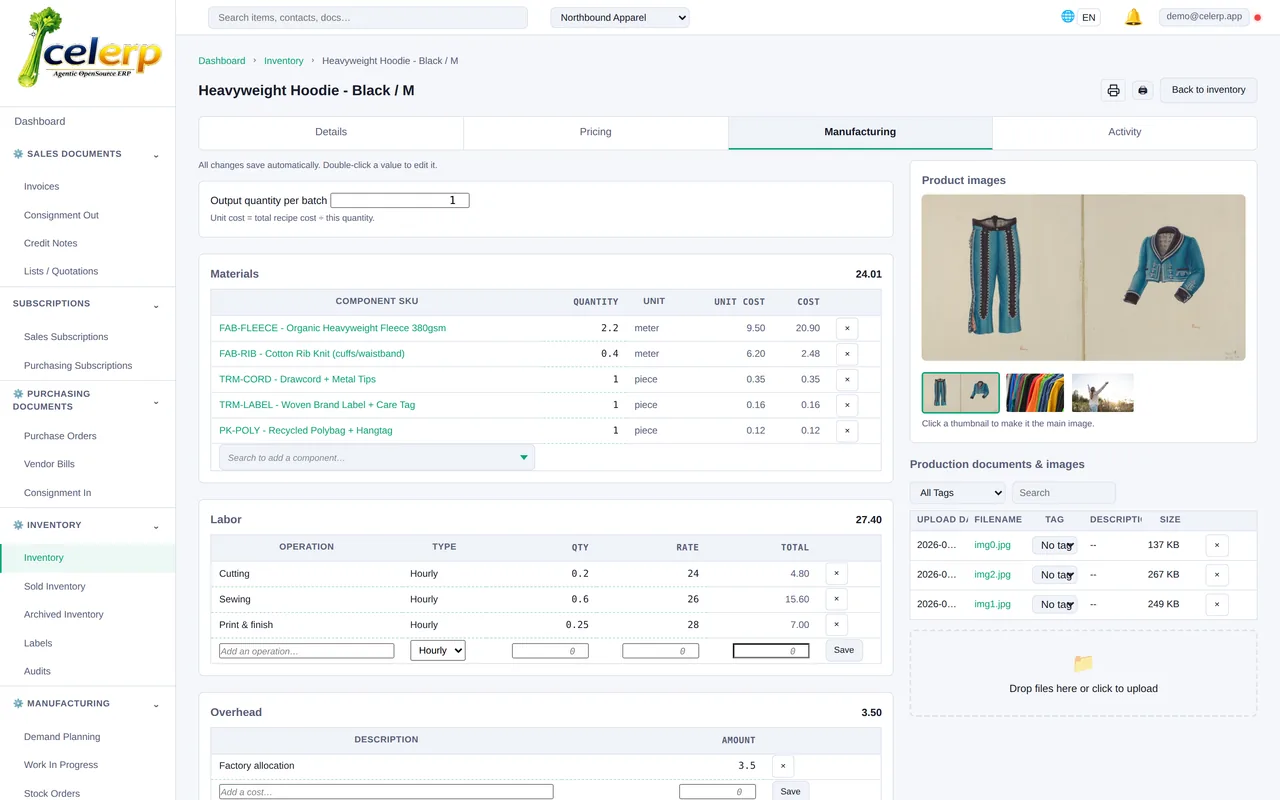Remove the PK-POLY material row
The width and height of the screenshot is (1280, 800).
pyautogui.click(x=847, y=431)
